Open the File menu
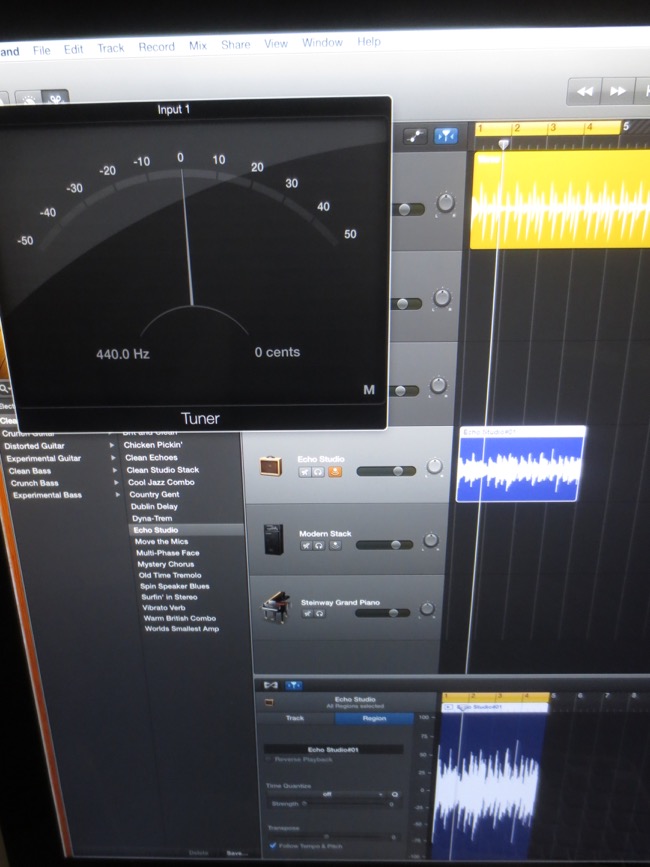 coord(41,50)
